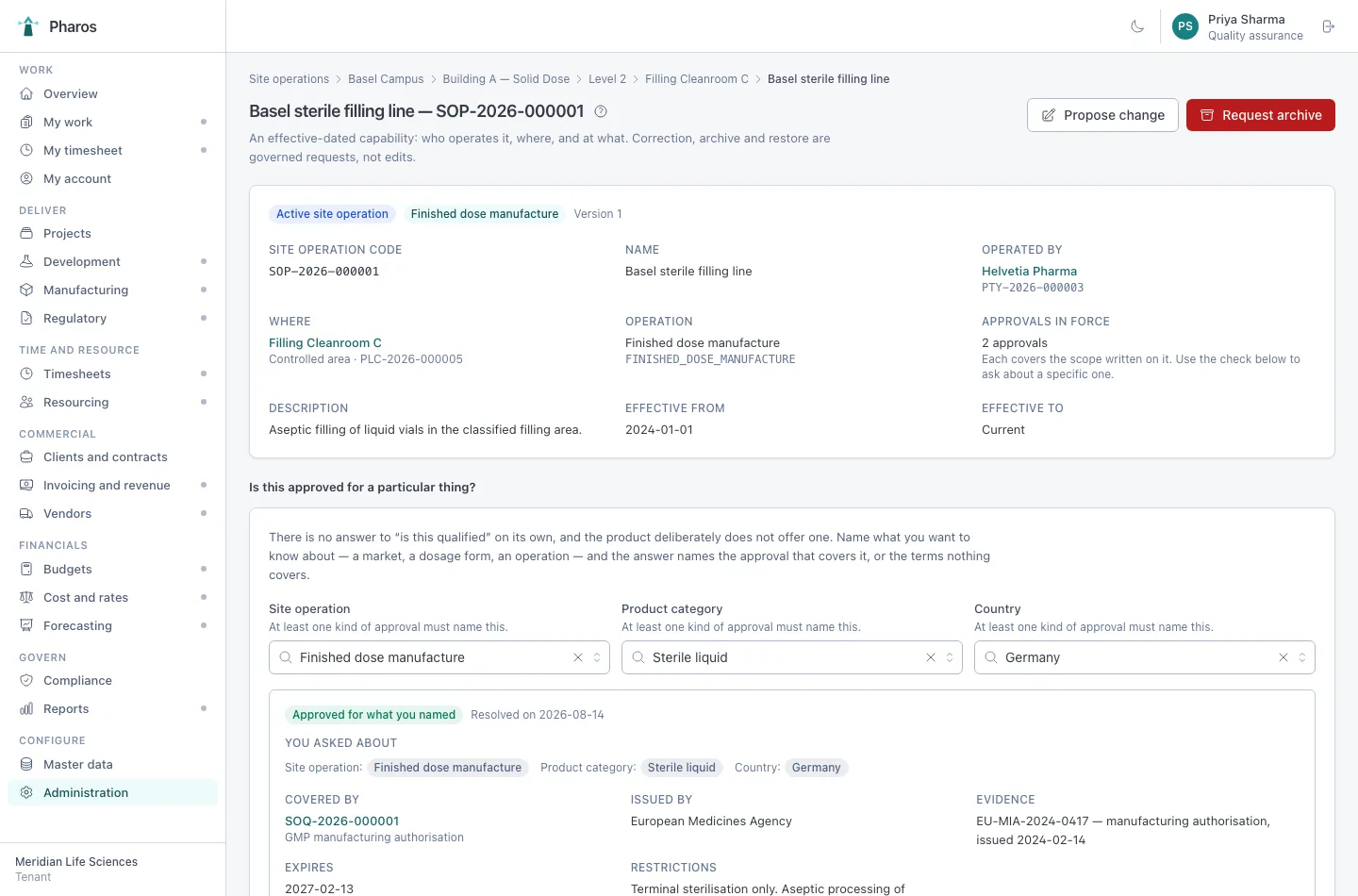The image size is (1358, 896).
Task: Navigate to Building A — Solid Dose breadcrumb
Action: click(506, 79)
